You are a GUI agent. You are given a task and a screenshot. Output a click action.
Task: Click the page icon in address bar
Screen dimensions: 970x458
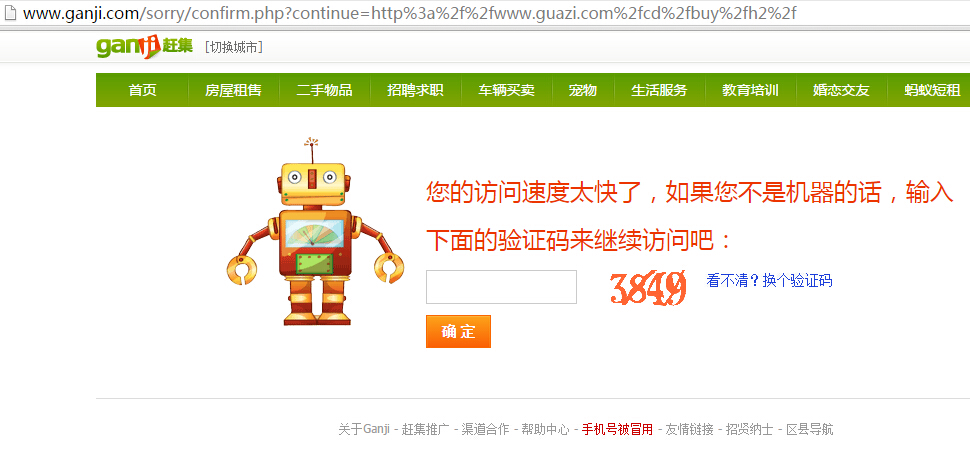pyautogui.click(x=9, y=12)
